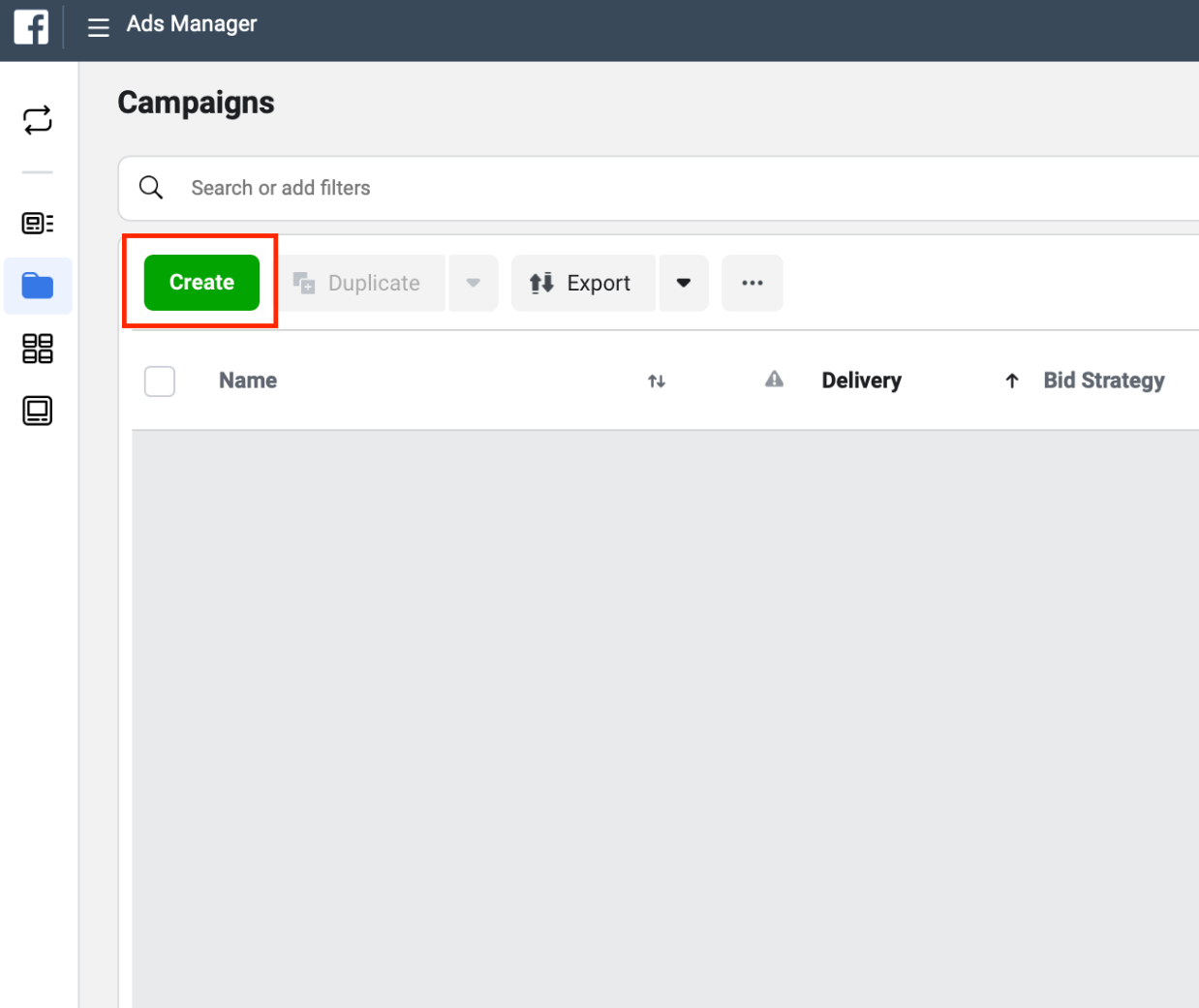The height and width of the screenshot is (1008, 1199).
Task: Click the Export button
Action: point(582,283)
